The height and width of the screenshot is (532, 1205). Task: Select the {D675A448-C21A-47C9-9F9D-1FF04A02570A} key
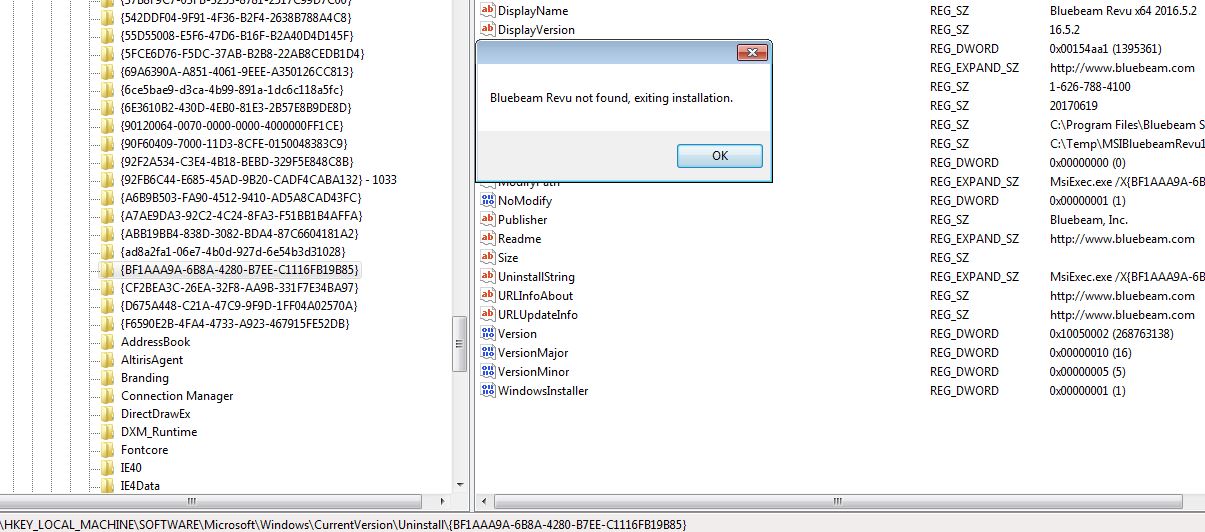coord(238,305)
